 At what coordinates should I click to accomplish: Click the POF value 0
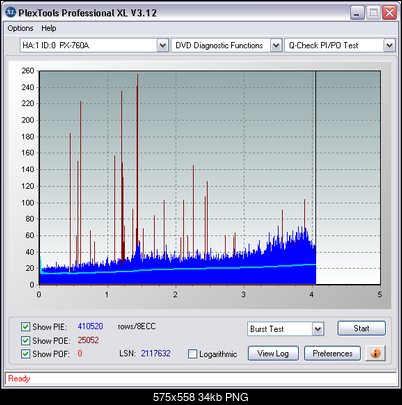80,353
